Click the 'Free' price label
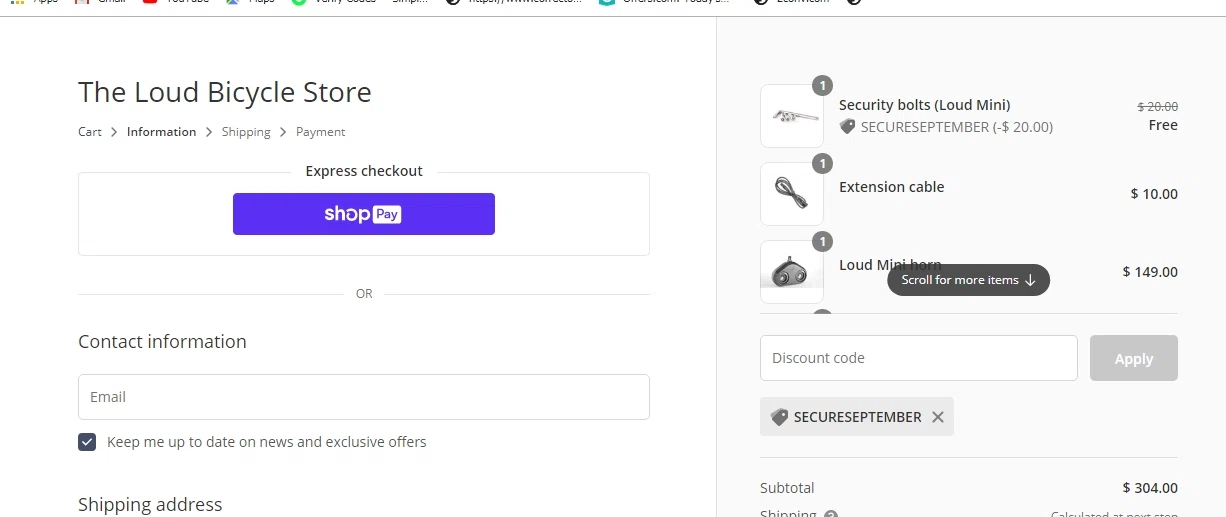 point(1163,125)
